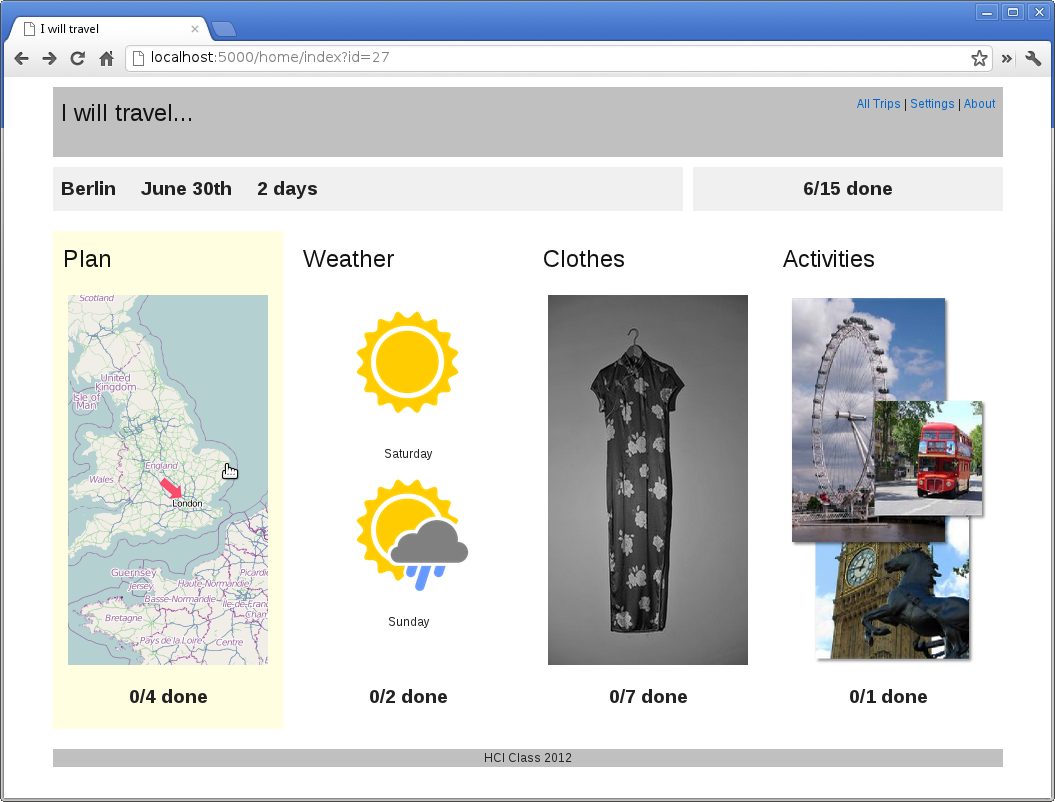Switch to the 'I will travel' tab

tap(100, 29)
